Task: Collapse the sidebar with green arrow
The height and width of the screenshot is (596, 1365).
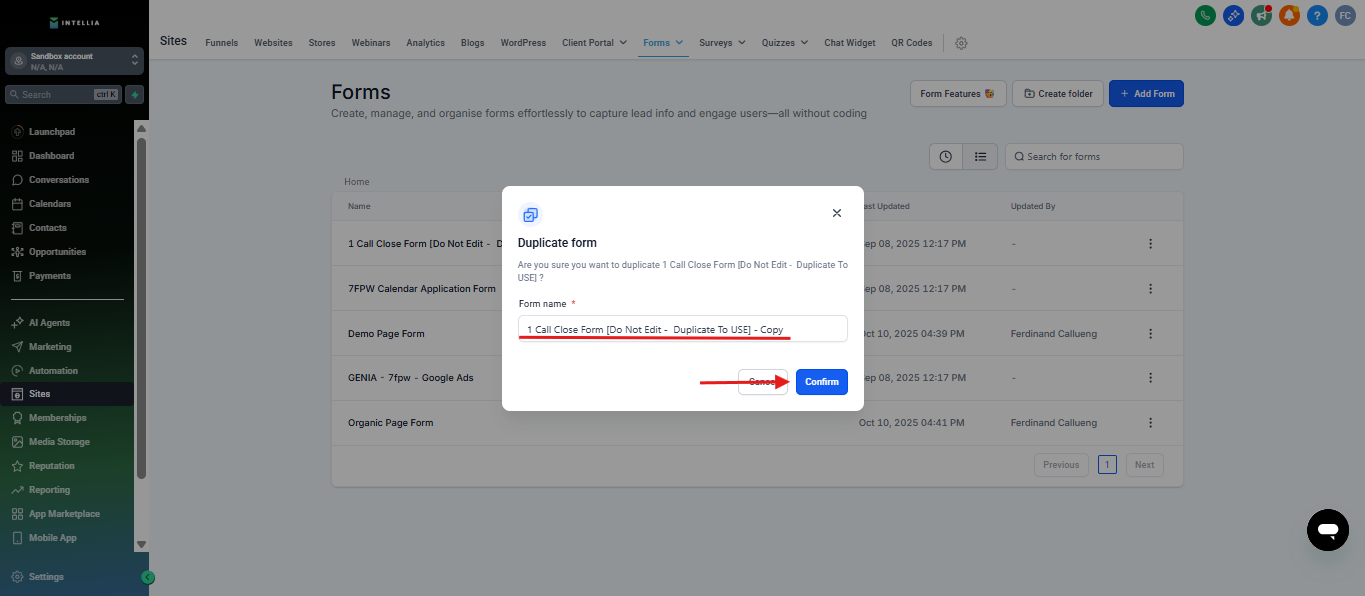Action: click(148, 577)
